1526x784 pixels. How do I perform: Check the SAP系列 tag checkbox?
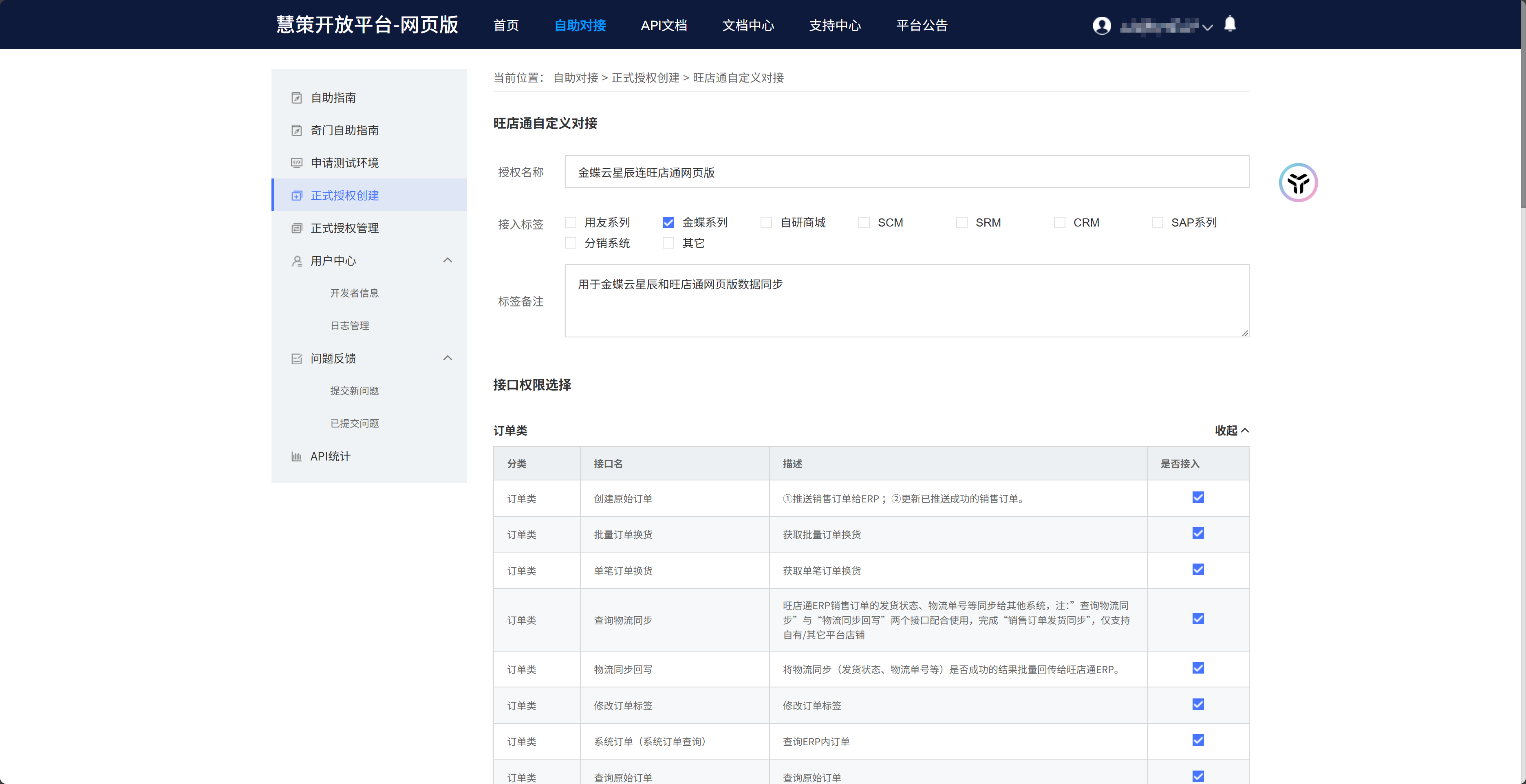click(x=1157, y=222)
